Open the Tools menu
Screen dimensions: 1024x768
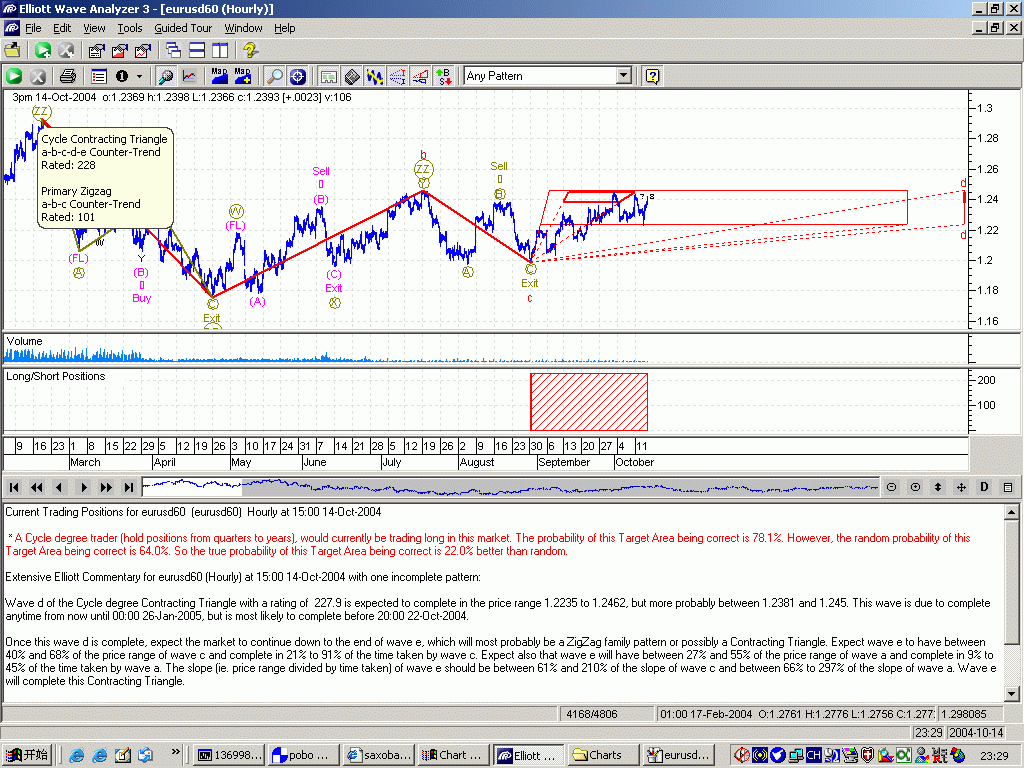tap(129, 28)
